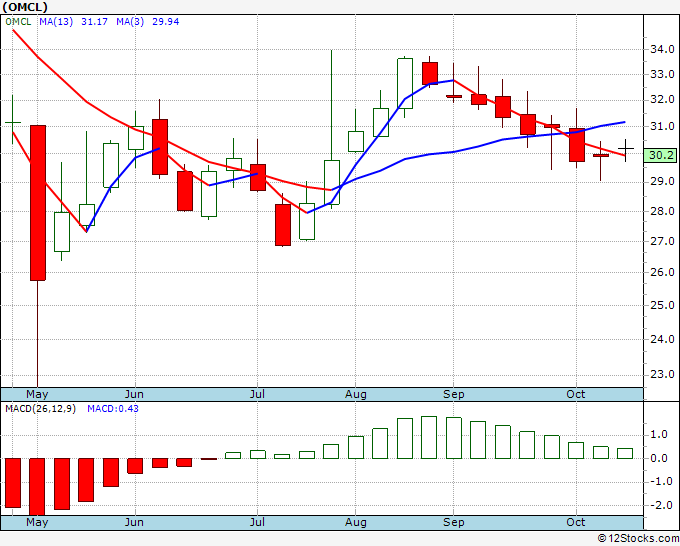680x546 pixels.
Task: Select the green-highlighted 30.2 current price tag
Action: tap(660, 155)
